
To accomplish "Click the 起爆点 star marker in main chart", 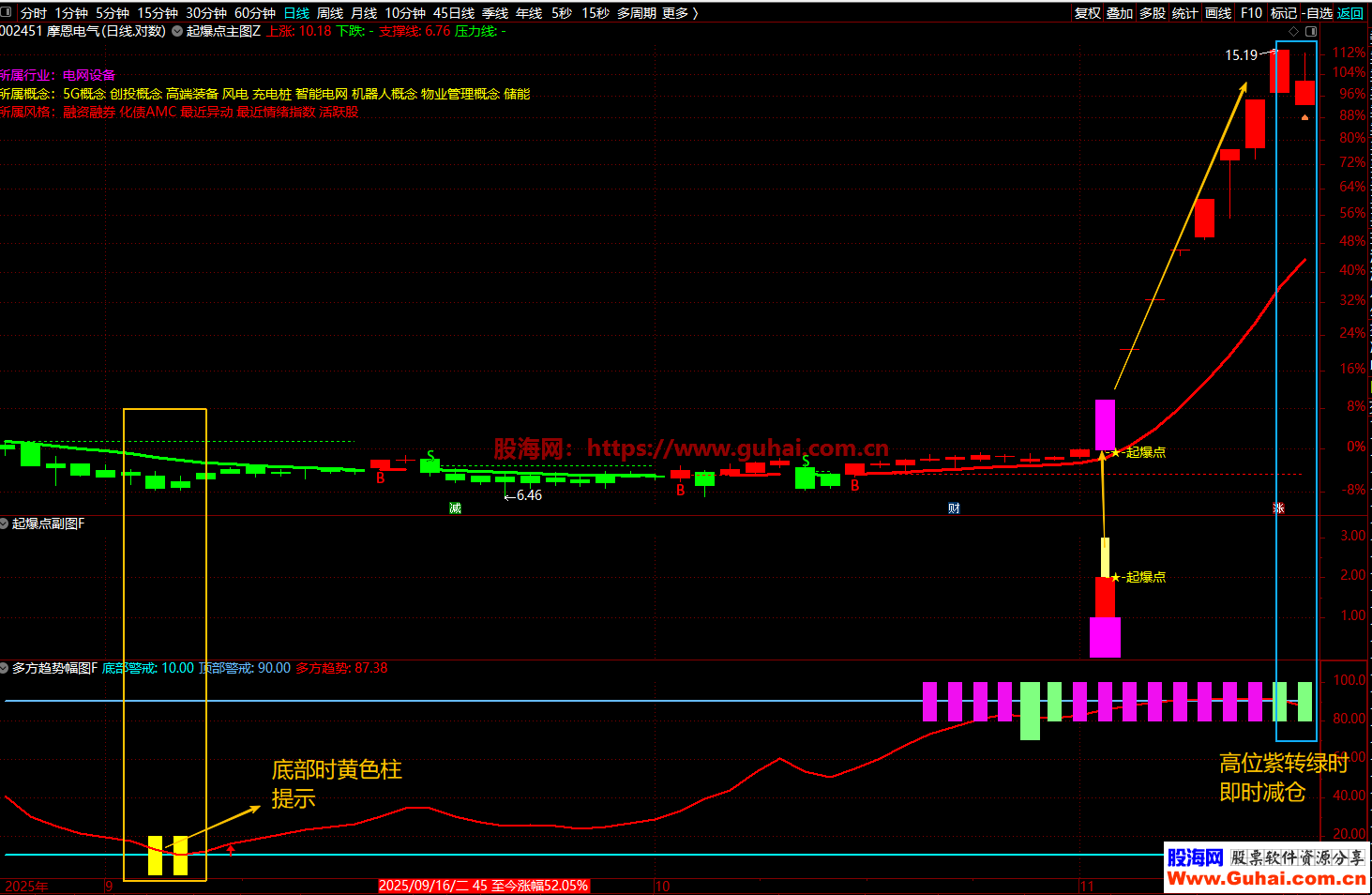I will tap(1116, 452).
